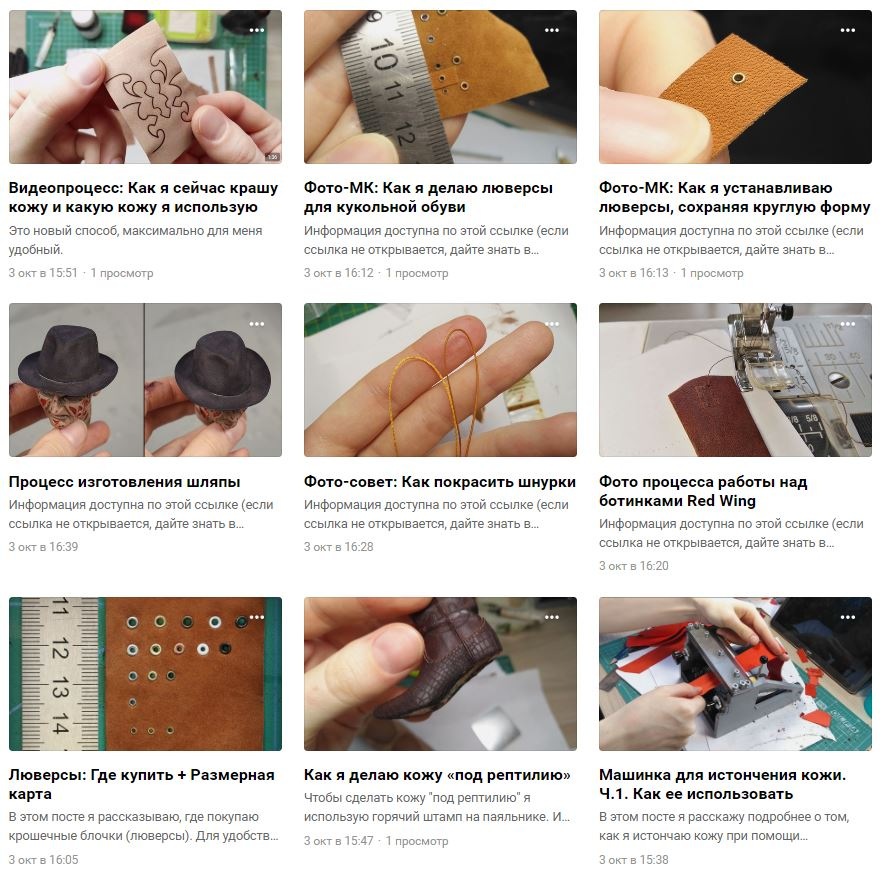Open three-dots menu on dyed laces card

coord(552,324)
